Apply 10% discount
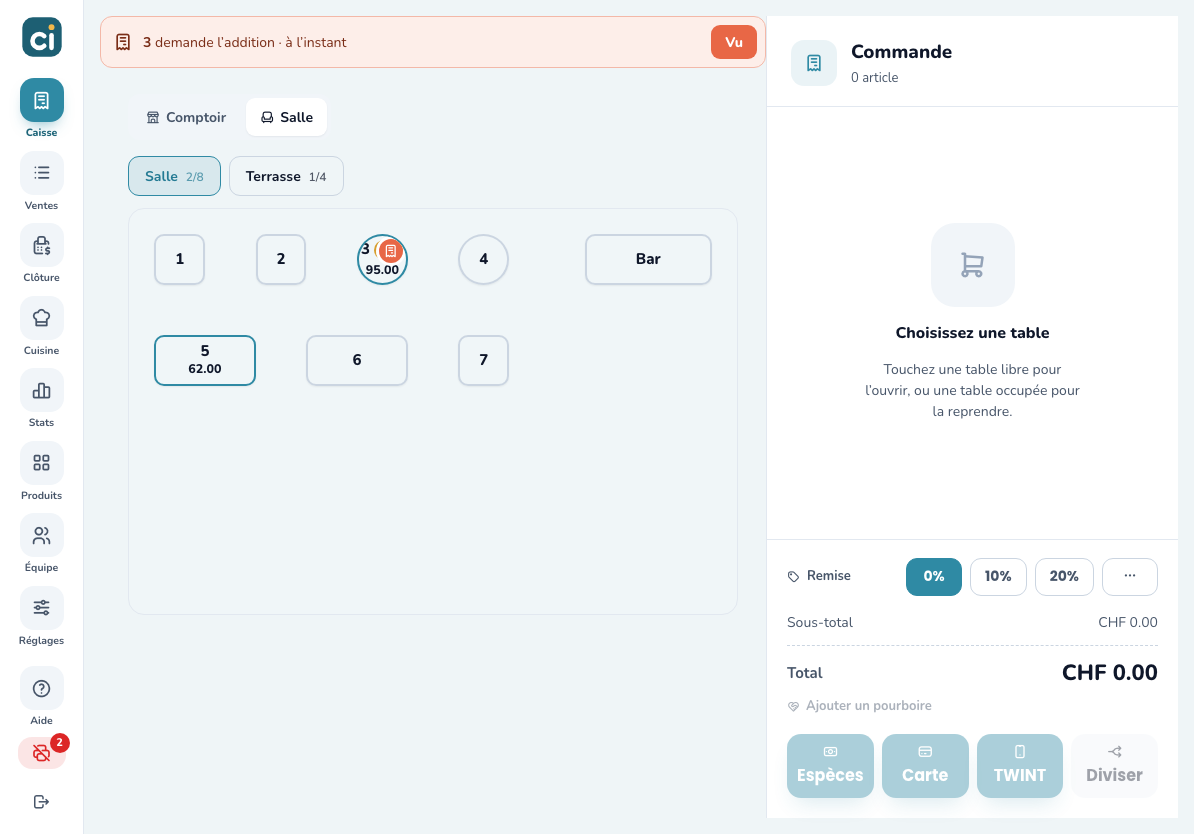The height and width of the screenshot is (834, 1194). click(998, 577)
